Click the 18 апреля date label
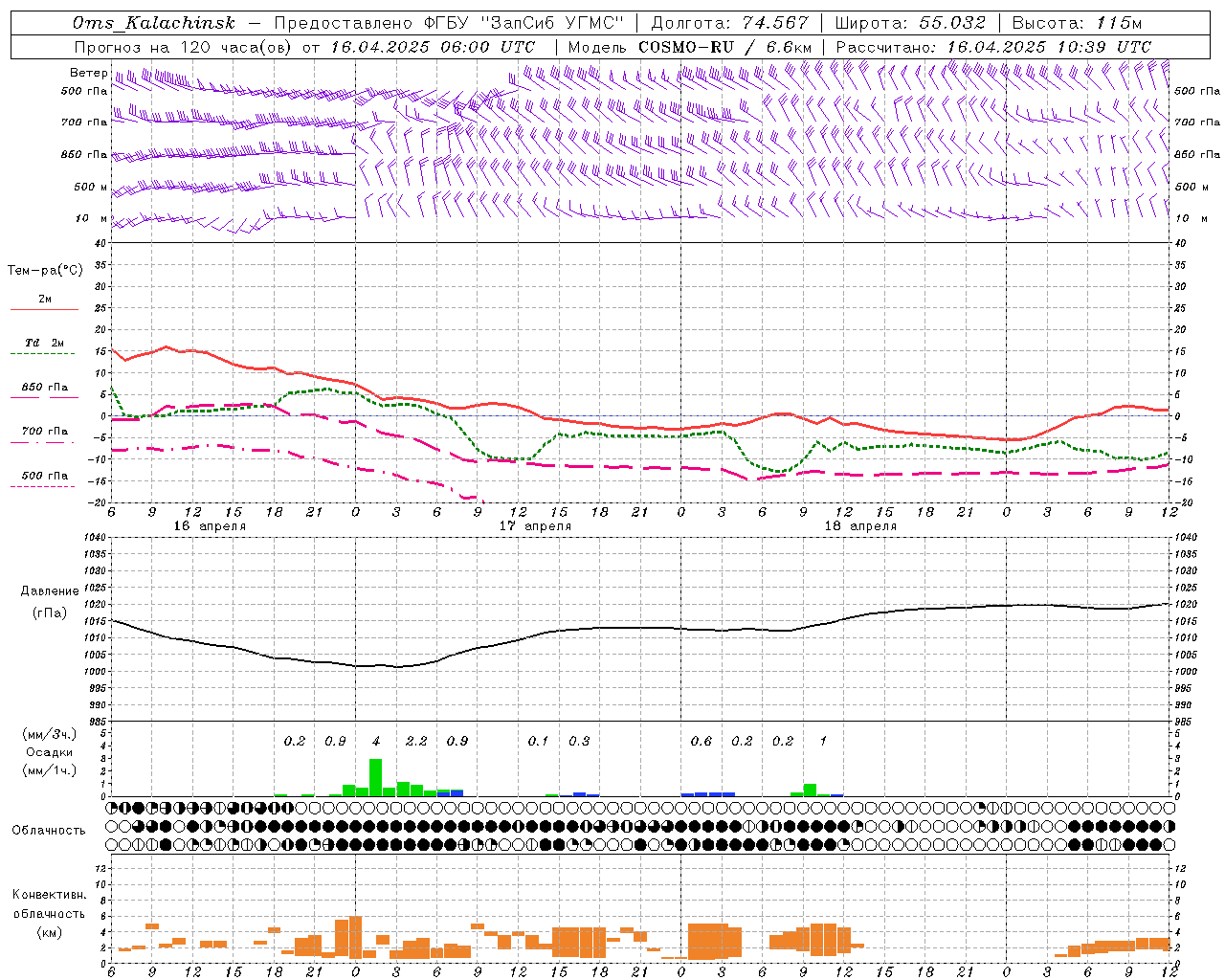Viewport: 1225px width, 980px height. pos(860,526)
